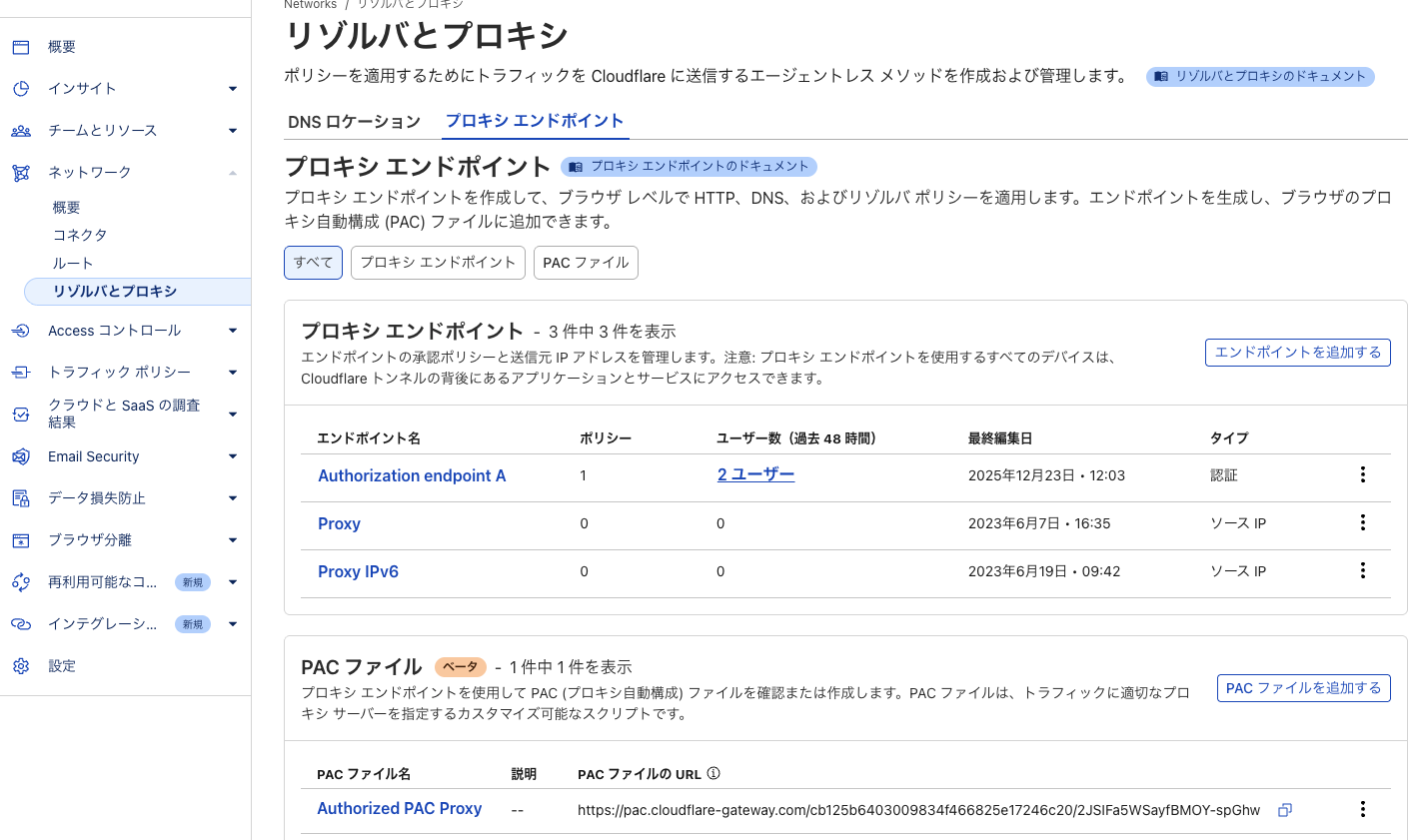Viewport: 1420px width, 840px height.
Task: Expand the インサイト sidebar section
Action: point(233,88)
